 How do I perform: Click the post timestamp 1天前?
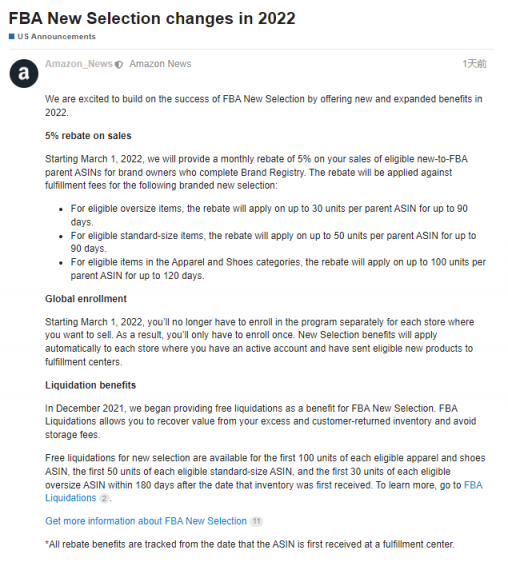pyautogui.click(x=474, y=64)
